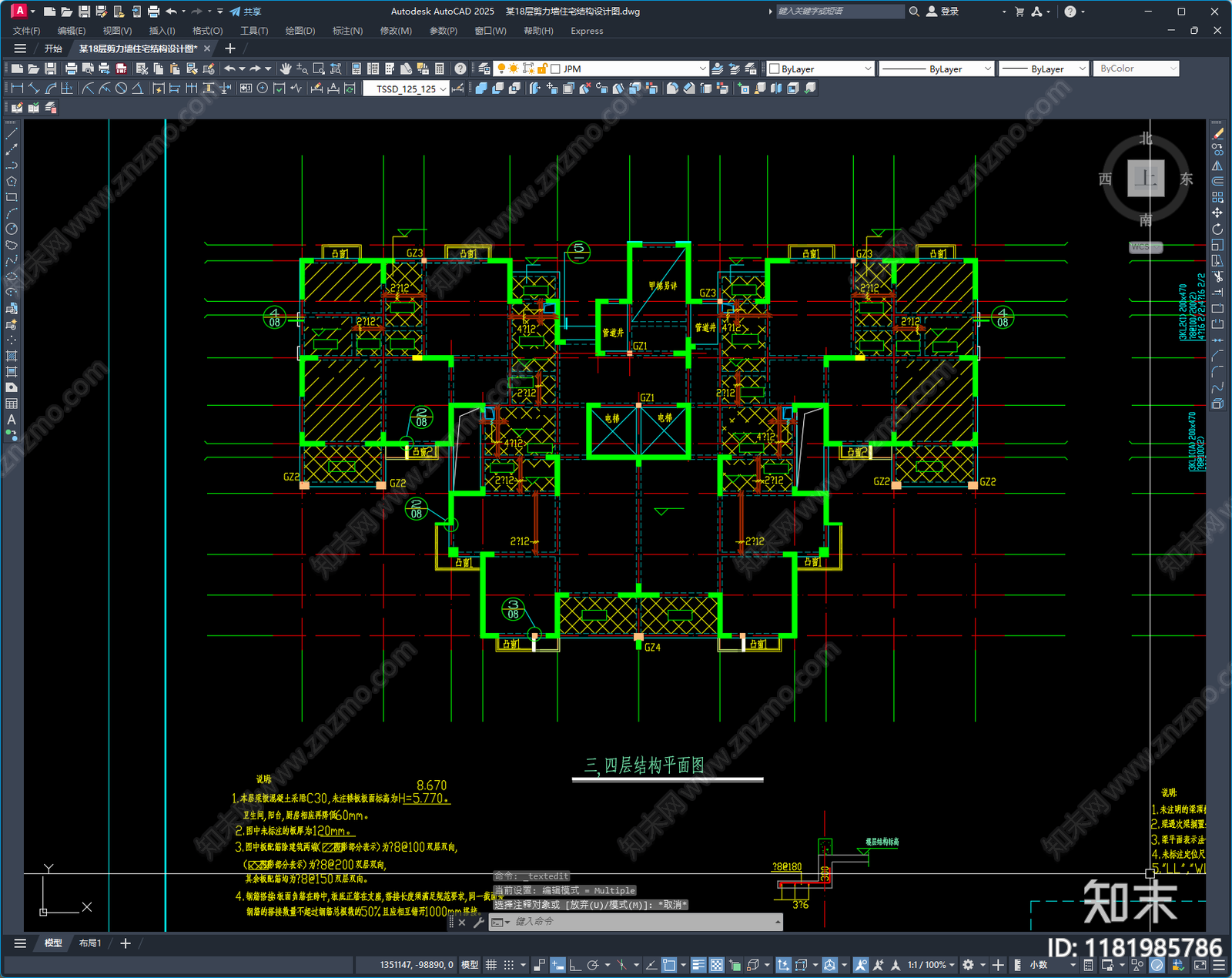Image resolution: width=1232 pixels, height=978 pixels.
Task: Click the search keyword input box
Action: pos(839,11)
